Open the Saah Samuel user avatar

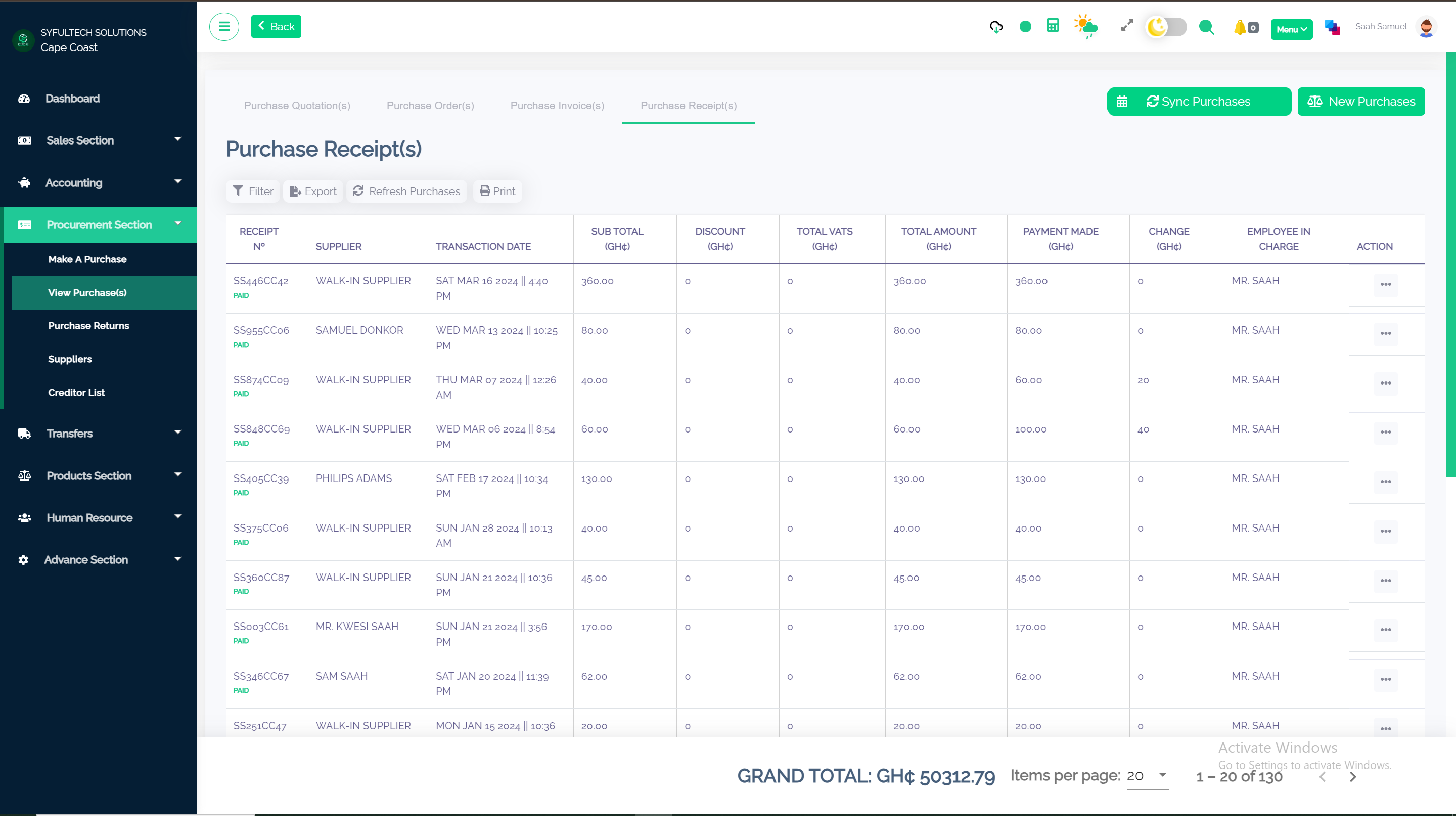tap(1426, 27)
